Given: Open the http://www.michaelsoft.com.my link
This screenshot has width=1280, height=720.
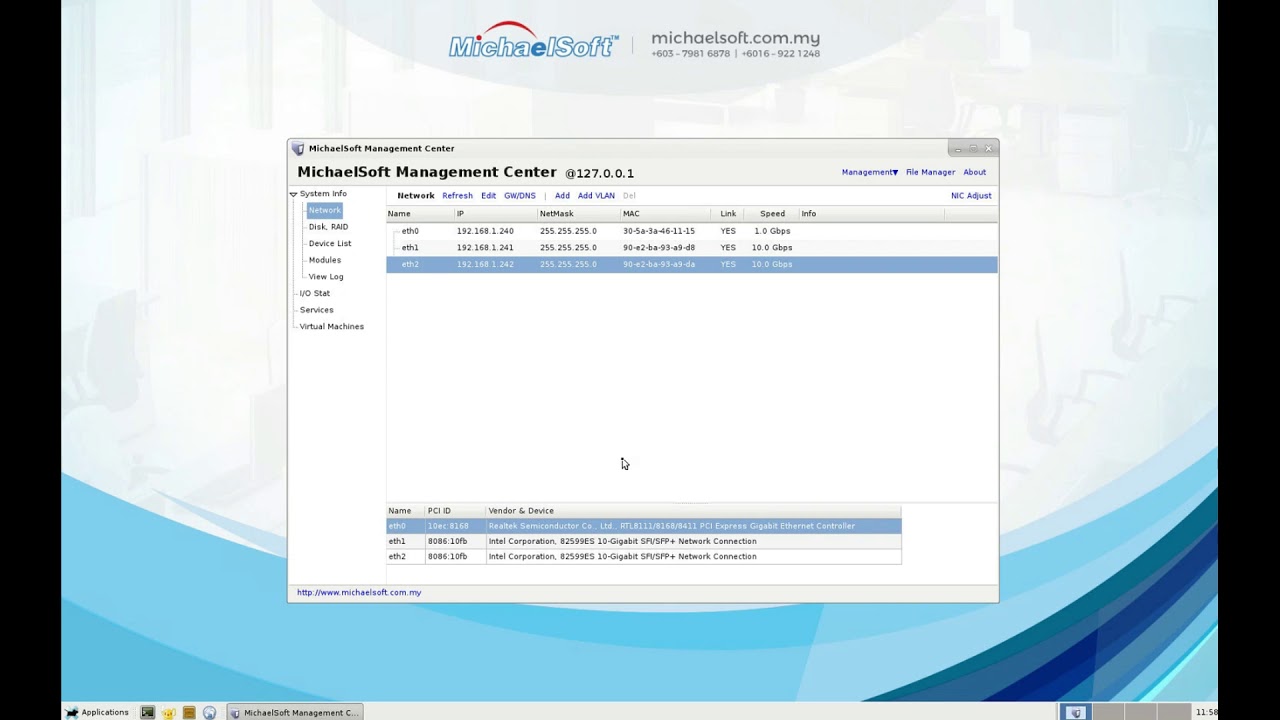Looking at the screenshot, I should 359,593.
